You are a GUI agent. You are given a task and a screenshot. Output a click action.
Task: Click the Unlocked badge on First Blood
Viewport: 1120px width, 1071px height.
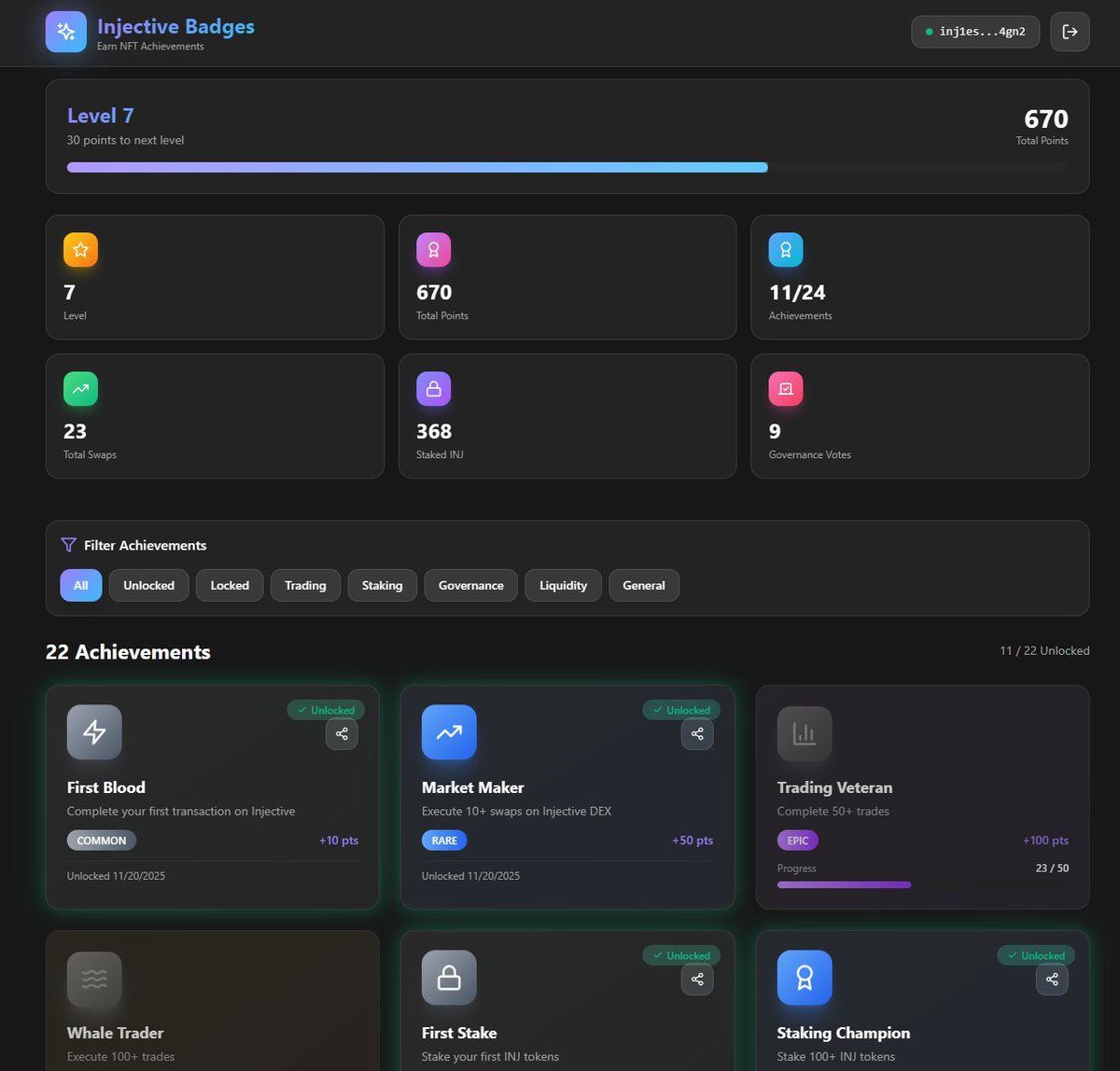tap(326, 710)
